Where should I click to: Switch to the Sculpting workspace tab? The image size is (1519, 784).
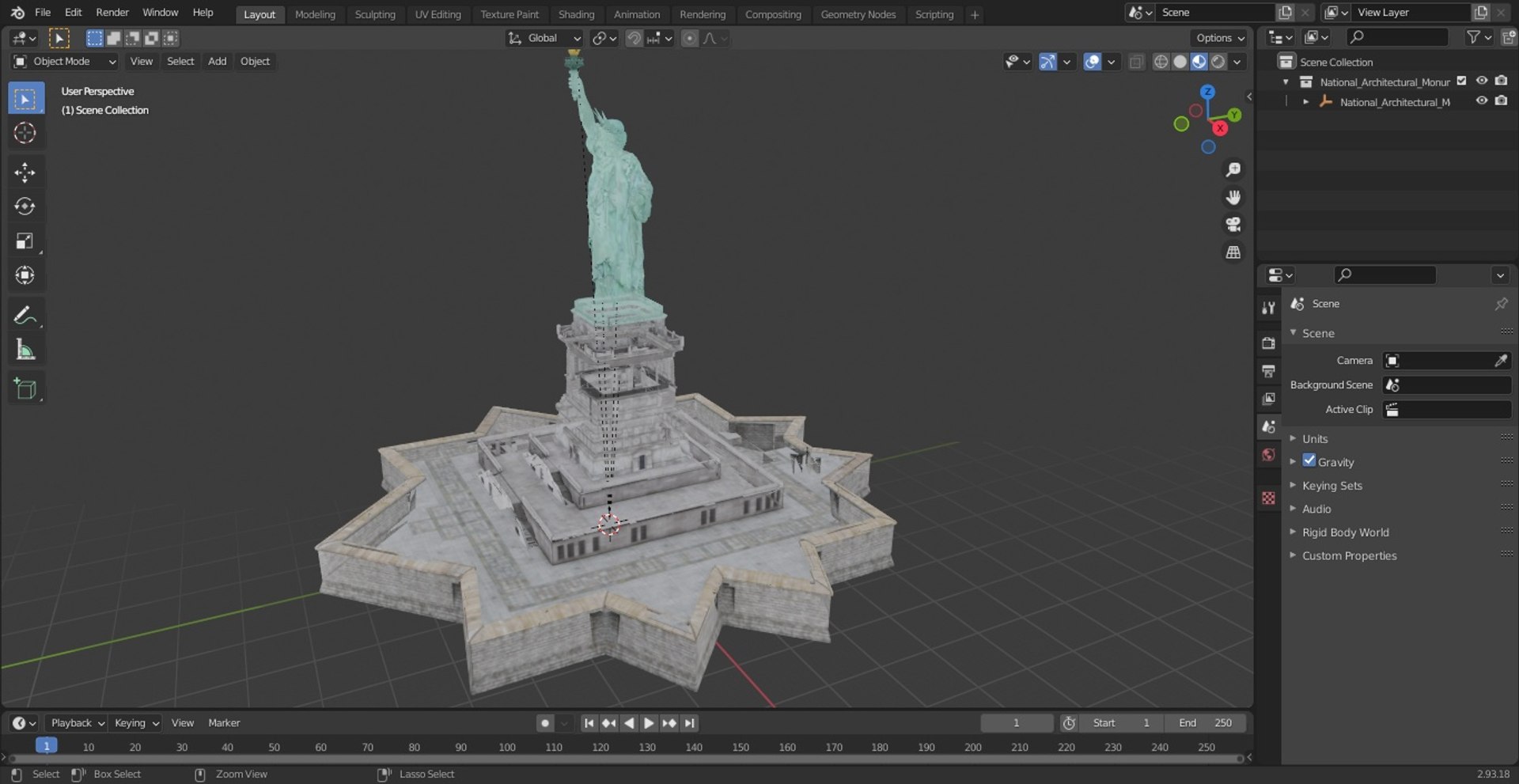coord(375,14)
